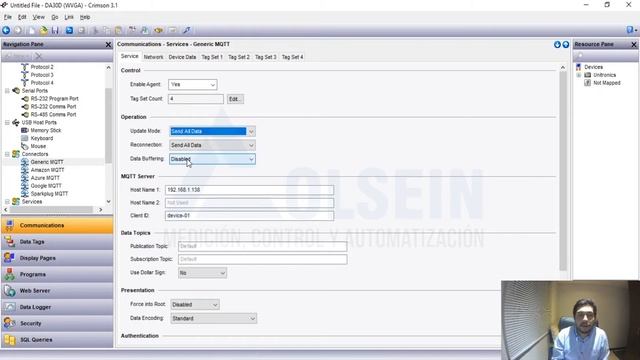Switch to the Network tab
Viewport: 640px width, 360px height.
coord(153,57)
